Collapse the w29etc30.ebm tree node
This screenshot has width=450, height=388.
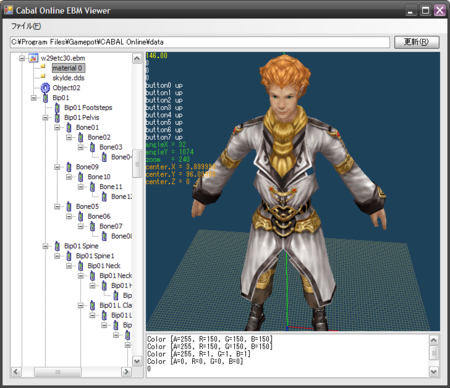point(22,58)
